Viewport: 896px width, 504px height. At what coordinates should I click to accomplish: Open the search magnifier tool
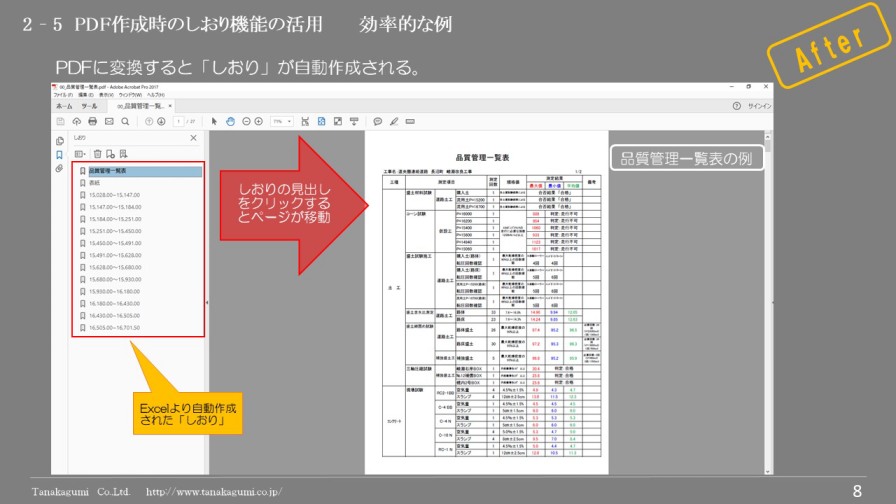point(125,121)
